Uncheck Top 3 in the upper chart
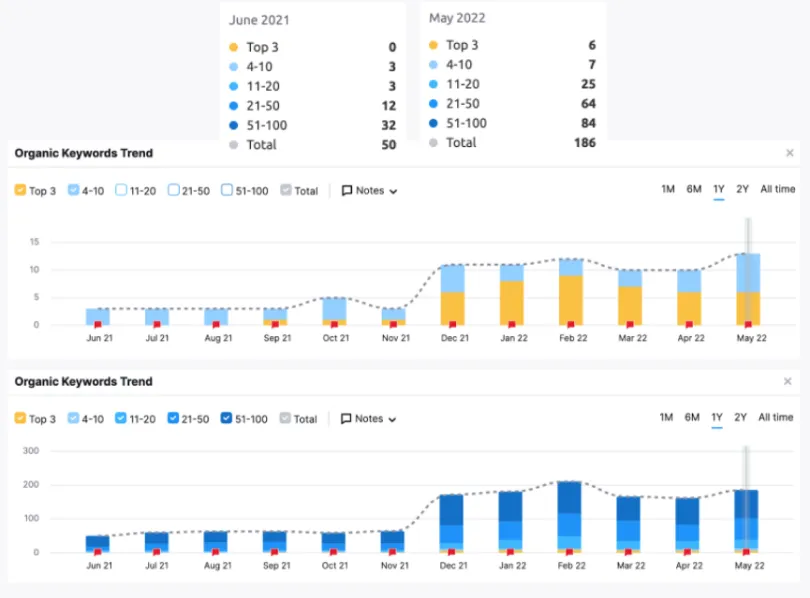 20,190
